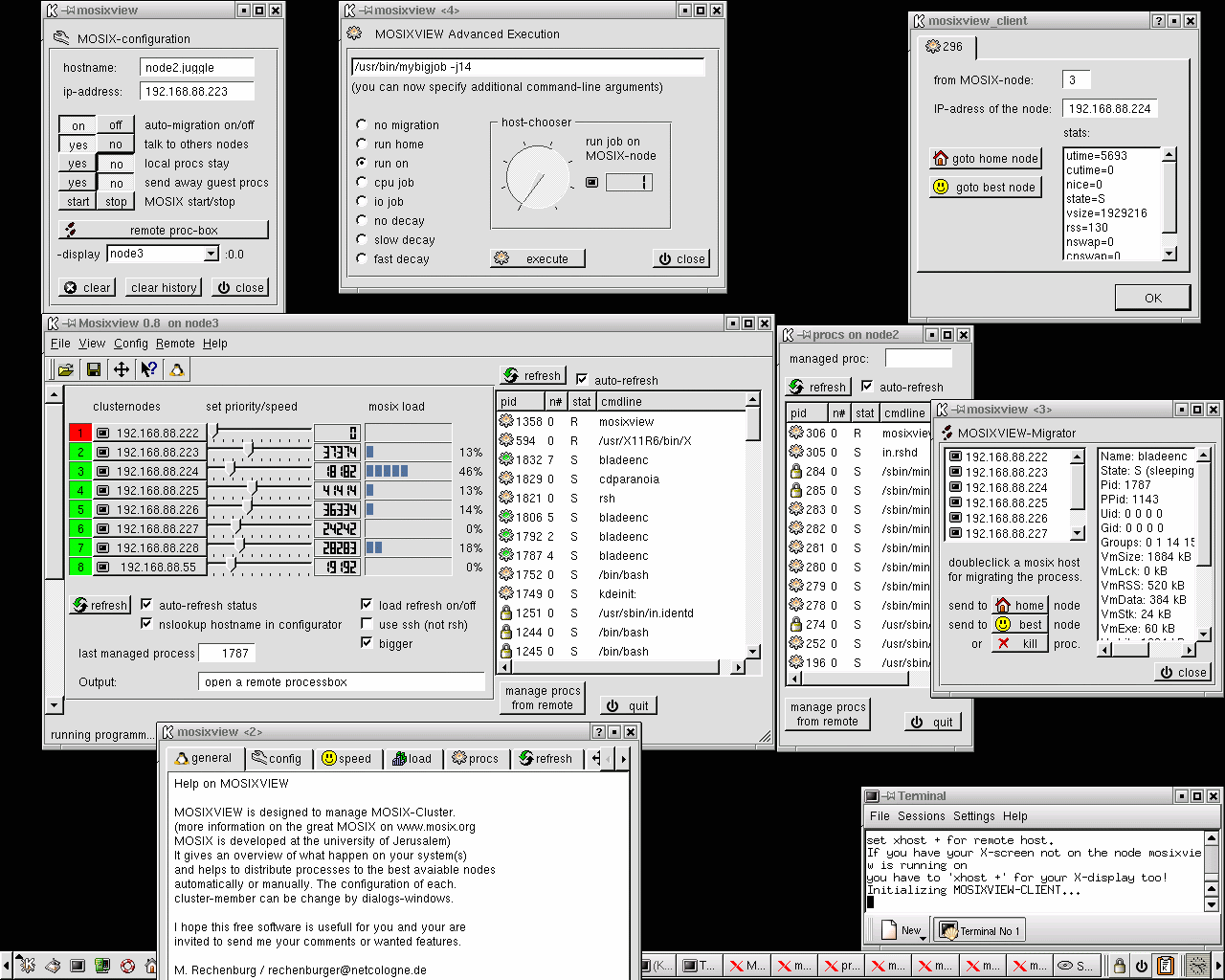
Task: Open the context help question mark in mosixview_client
Action: tap(1158, 21)
